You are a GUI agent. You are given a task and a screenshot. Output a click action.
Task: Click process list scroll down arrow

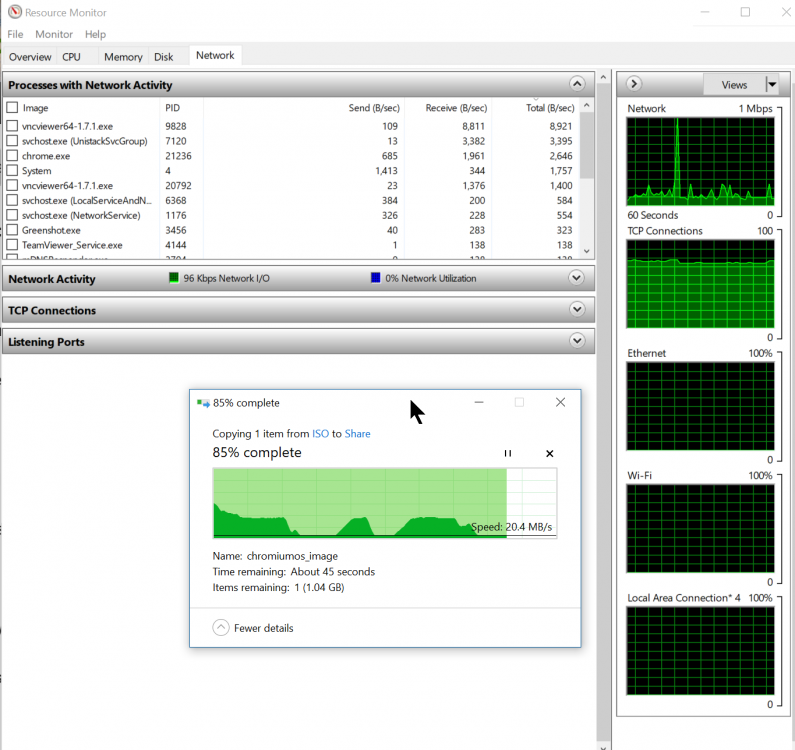587,251
